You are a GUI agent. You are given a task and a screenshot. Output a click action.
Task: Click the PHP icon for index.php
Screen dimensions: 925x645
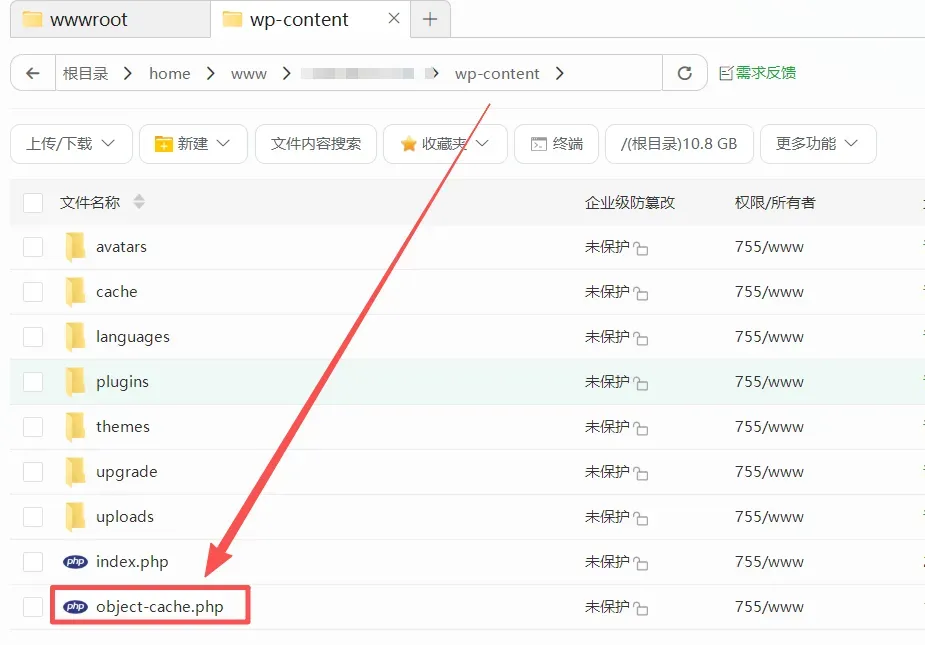[x=75, y=562]
